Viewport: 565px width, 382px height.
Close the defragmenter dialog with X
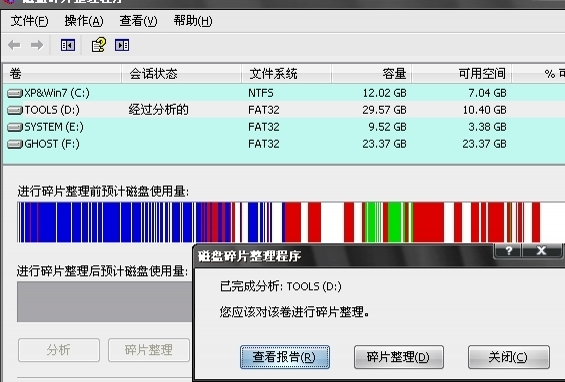(x=541, y=250)
